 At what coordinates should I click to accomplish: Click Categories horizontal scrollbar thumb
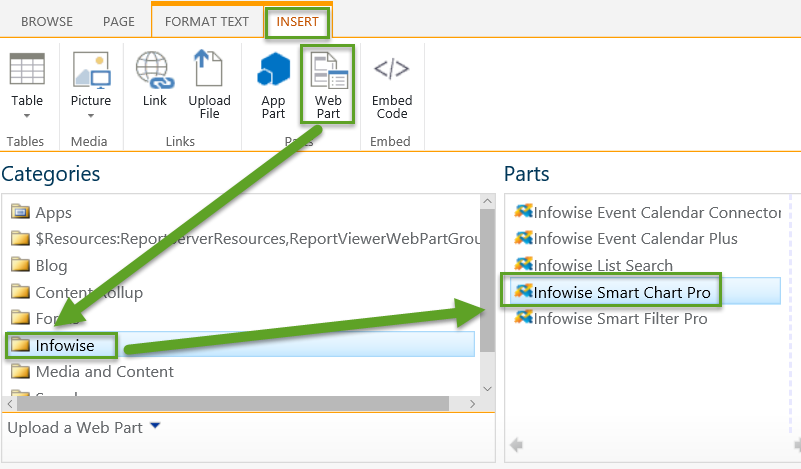(233, 404)
